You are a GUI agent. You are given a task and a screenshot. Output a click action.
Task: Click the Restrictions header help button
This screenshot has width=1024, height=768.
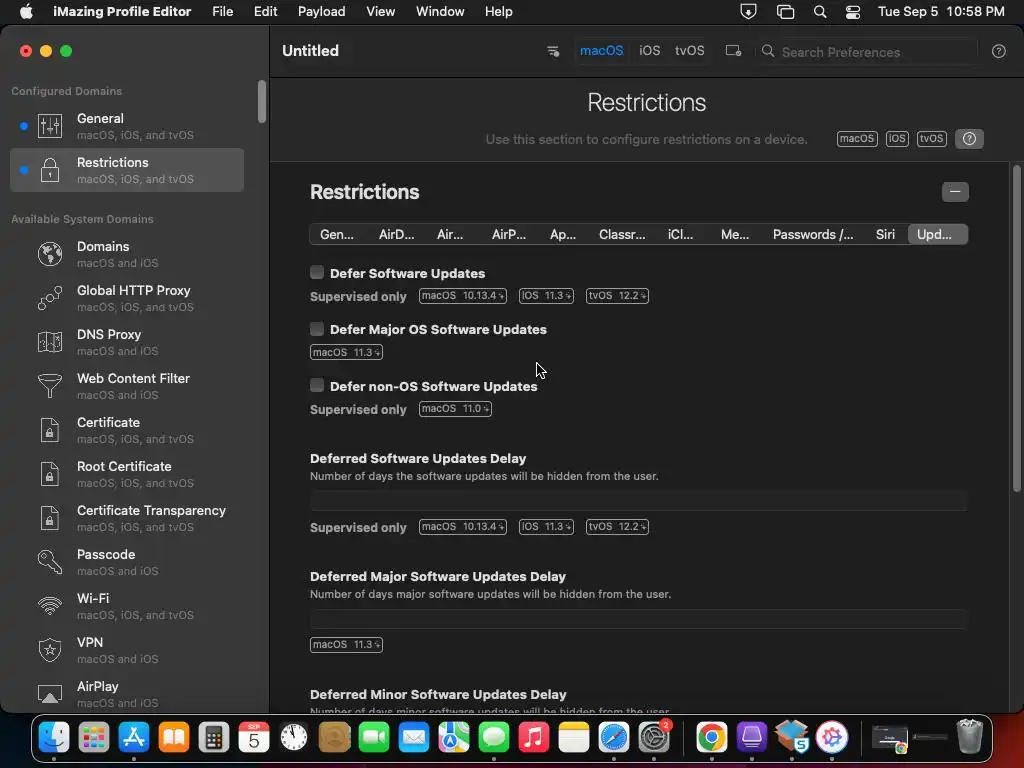click(969, 138)
